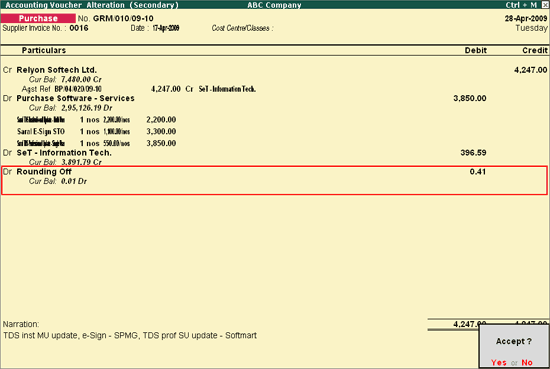Click the ABC Company title
Screen dimensions: 550x369
point(274,5)
